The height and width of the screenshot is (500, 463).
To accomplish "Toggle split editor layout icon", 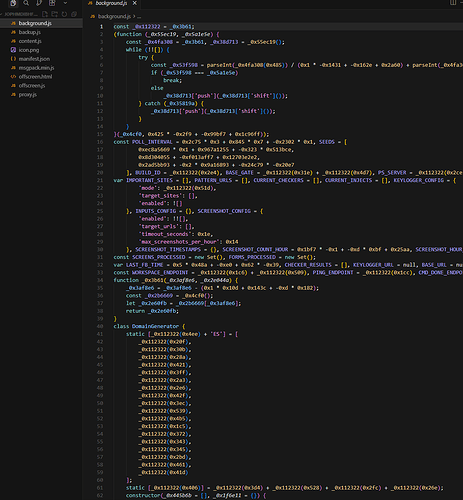I will 453,3.
